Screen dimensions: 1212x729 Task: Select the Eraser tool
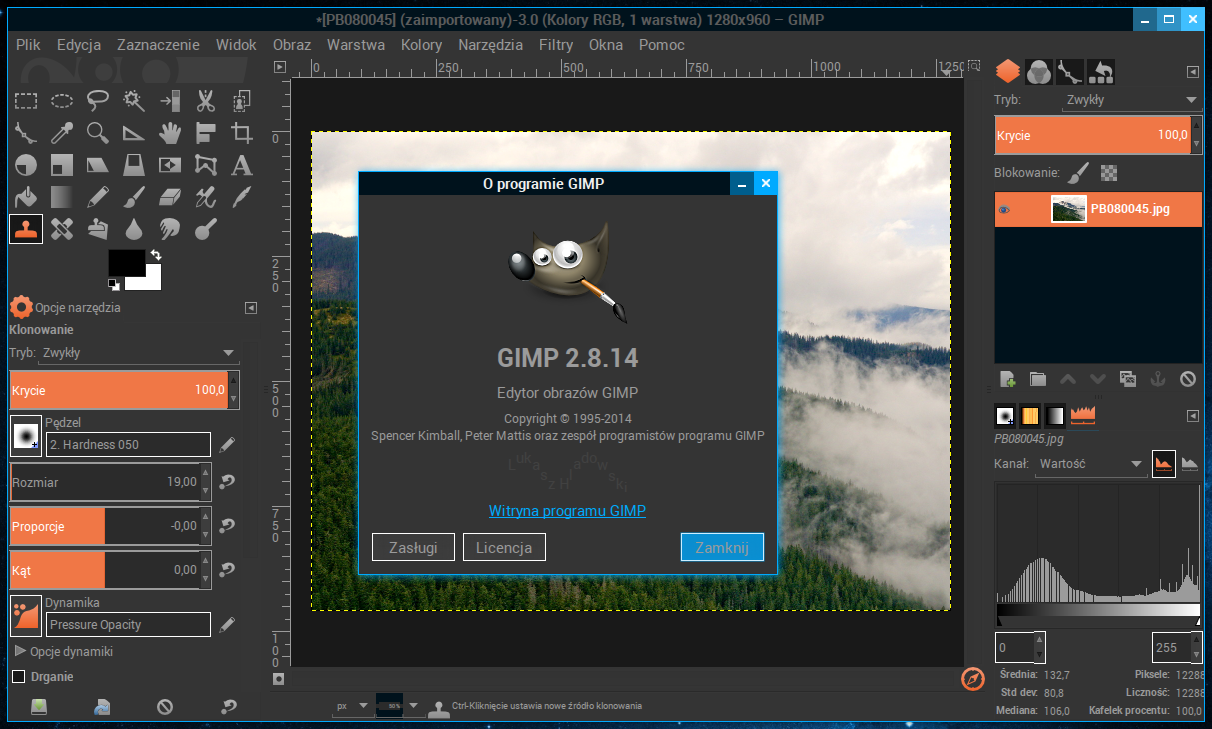[170, 197]
